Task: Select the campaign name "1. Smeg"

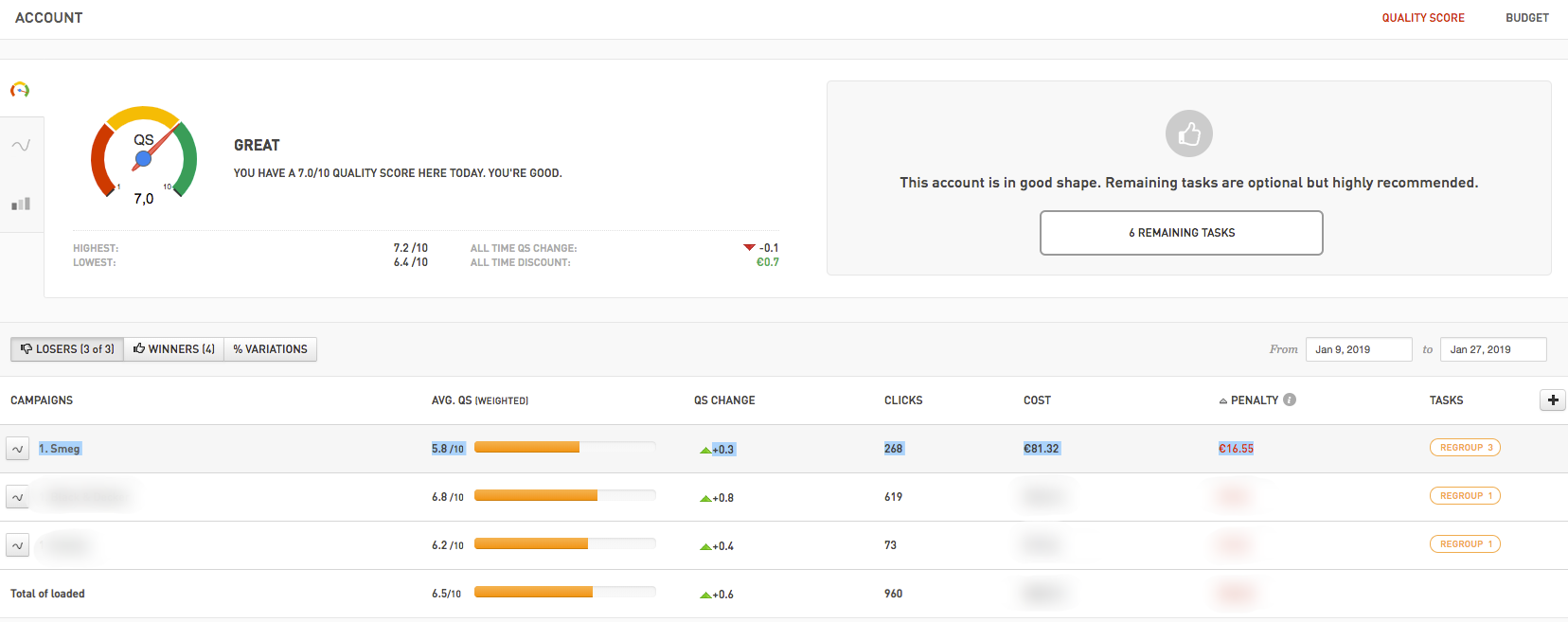Action: tap(60, 449)
